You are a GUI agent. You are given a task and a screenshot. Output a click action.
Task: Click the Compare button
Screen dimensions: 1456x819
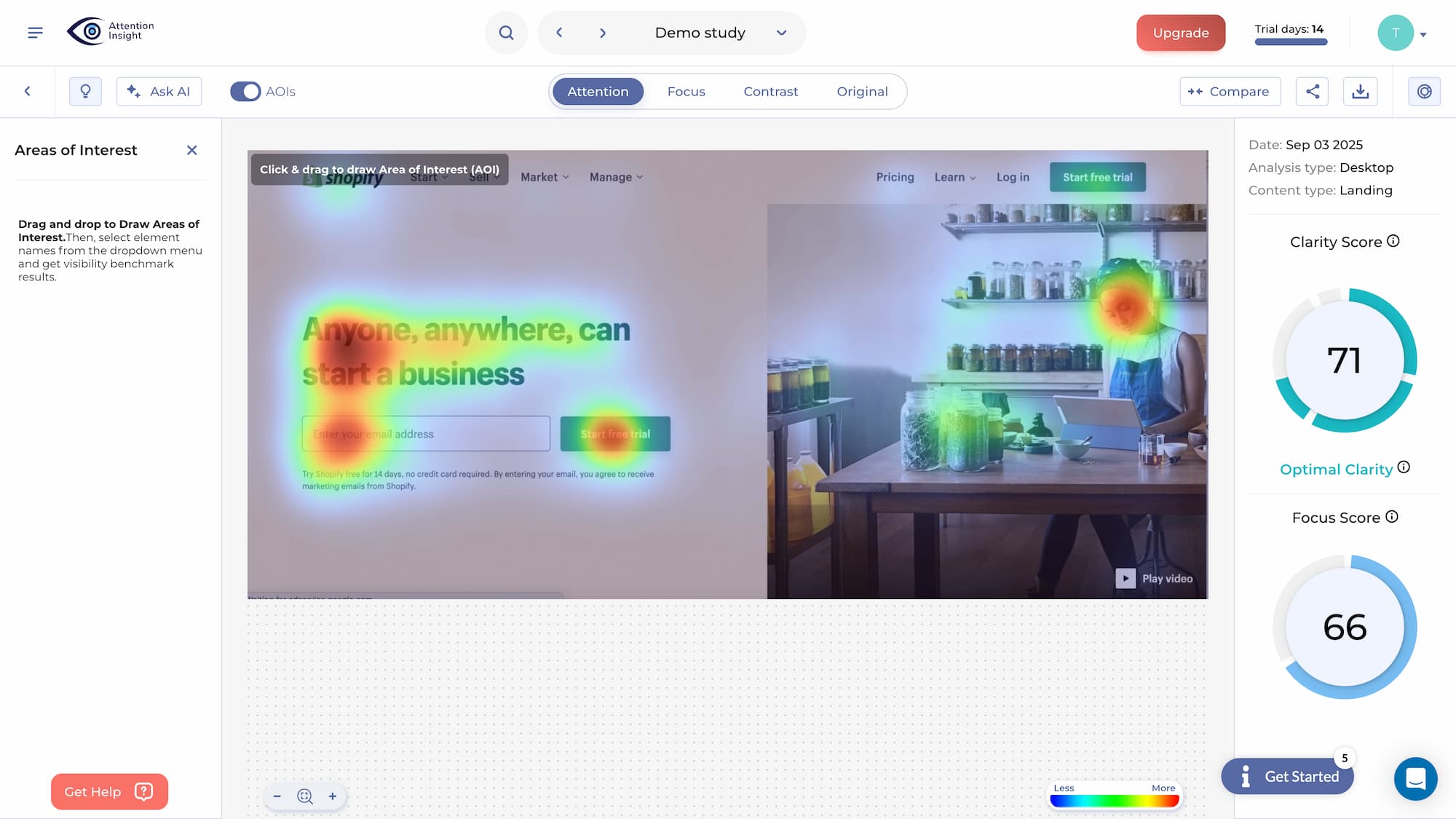point(1230,92)
